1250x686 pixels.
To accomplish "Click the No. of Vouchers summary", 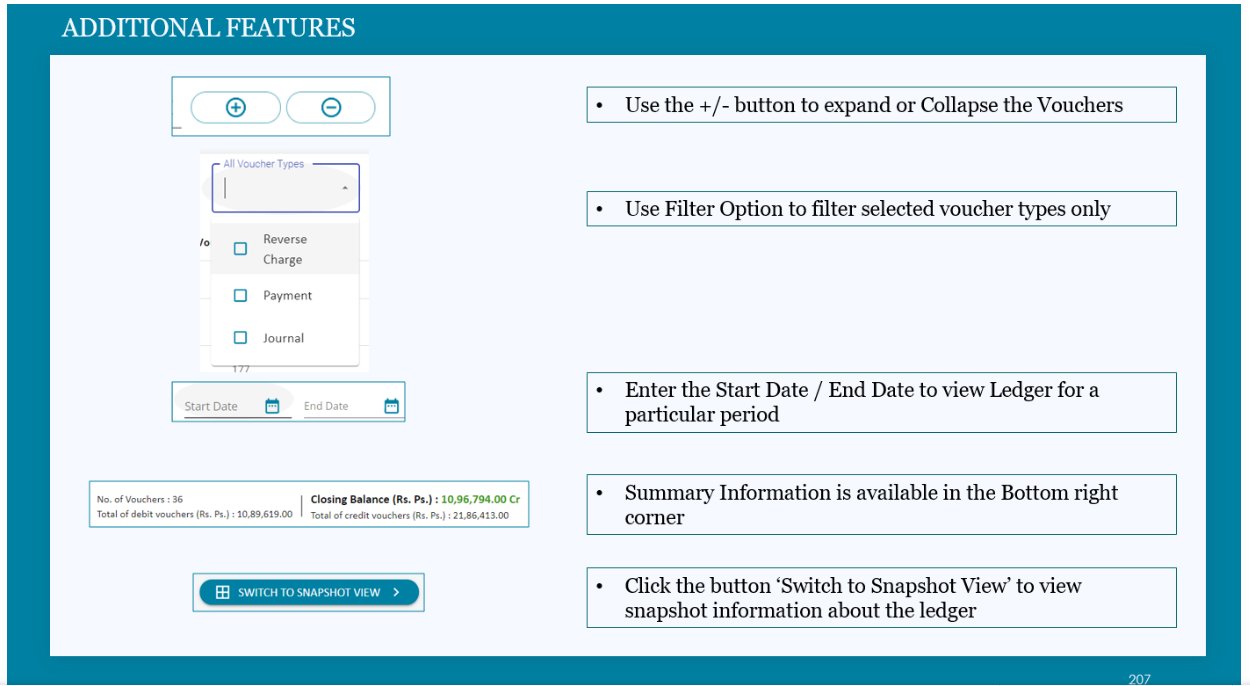I will click(140, 499).
